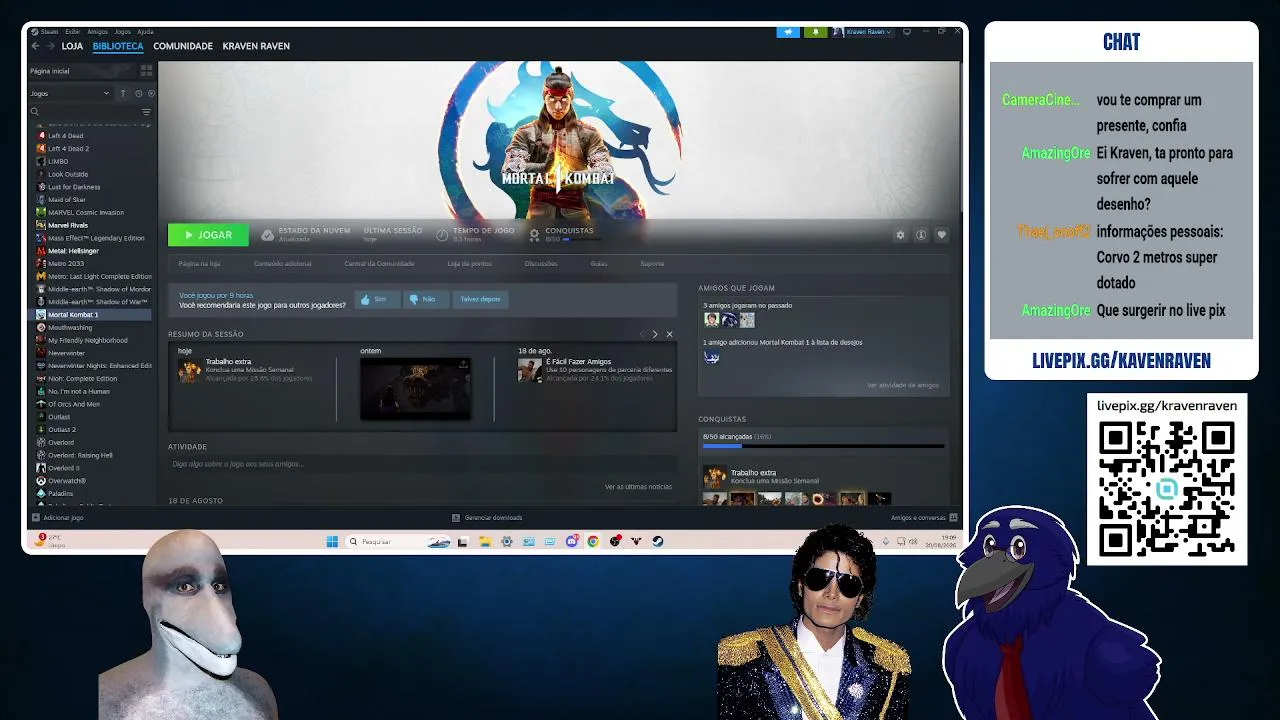Open the Mortal Kombat 1 settings gear
The width and height of the screenshot is (1280, 720).
[900, 235]
